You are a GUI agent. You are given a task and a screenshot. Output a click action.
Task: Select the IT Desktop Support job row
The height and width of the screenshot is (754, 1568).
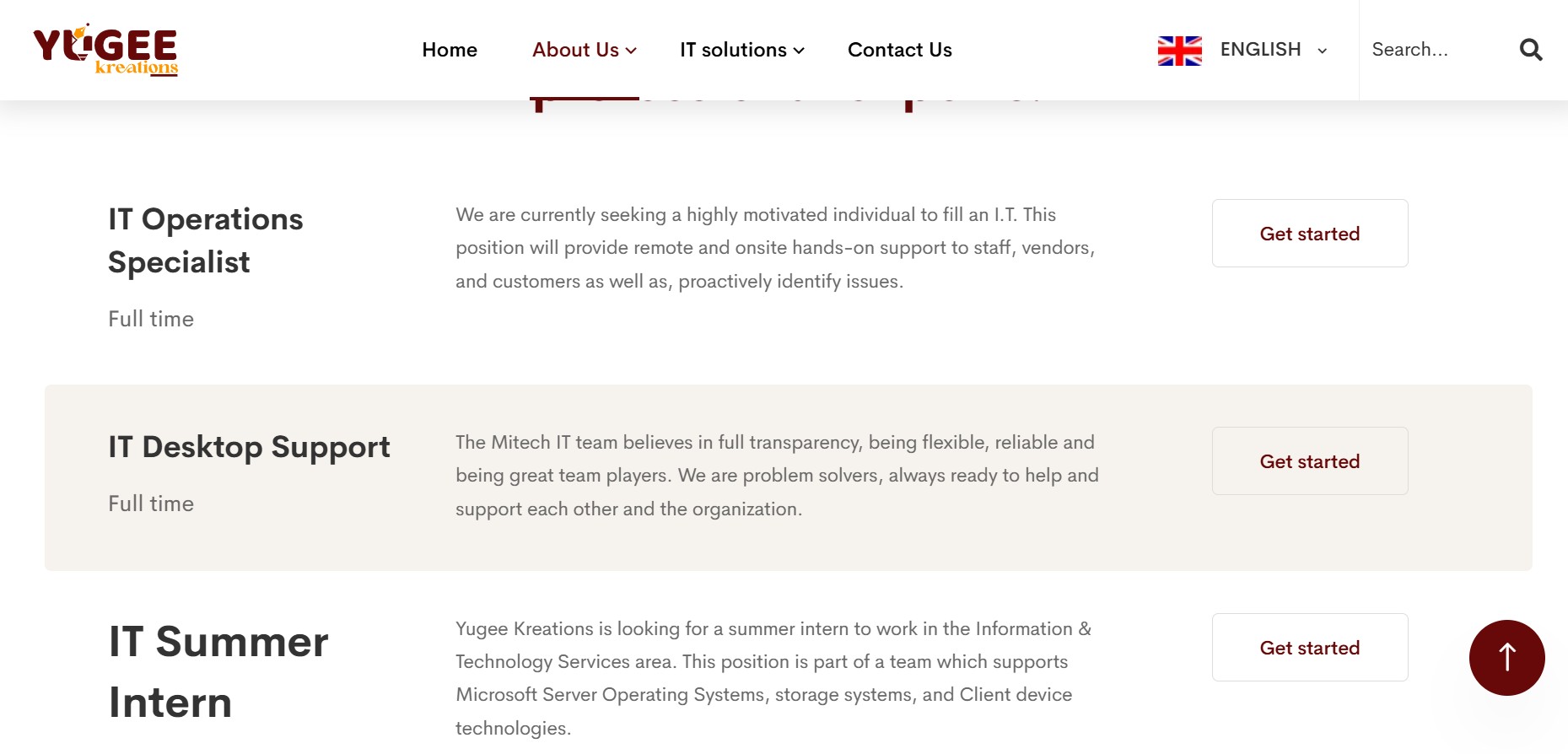tap(249, 447)
